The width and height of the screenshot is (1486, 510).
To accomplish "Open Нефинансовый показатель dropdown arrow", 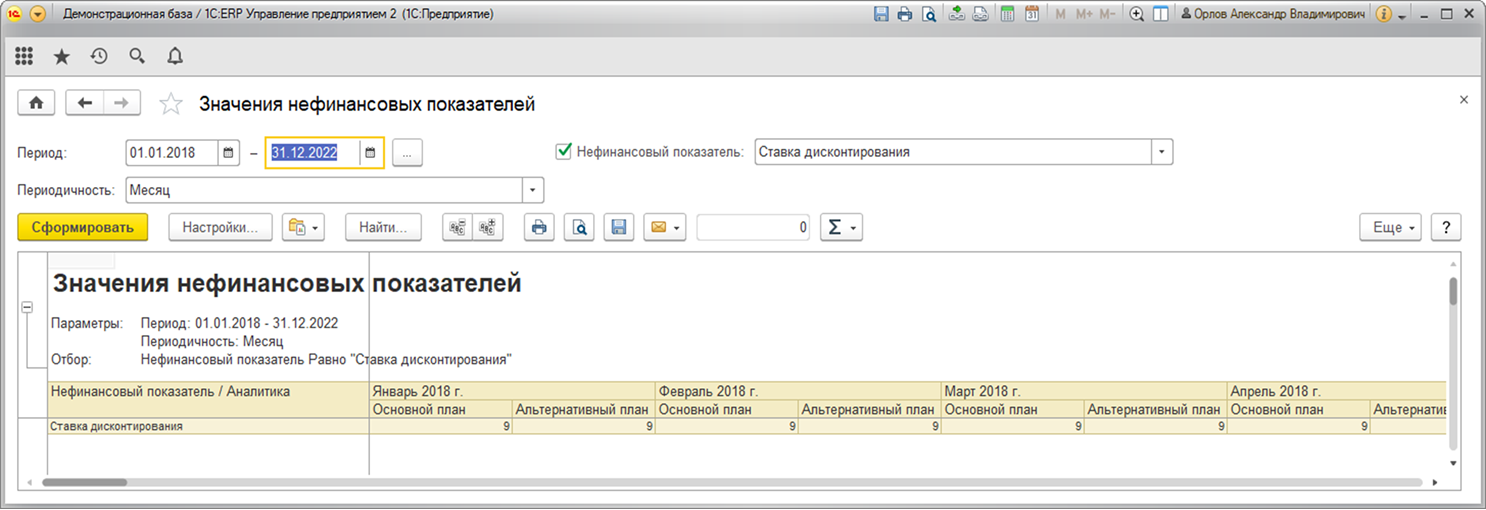I will click(1162, 152).
